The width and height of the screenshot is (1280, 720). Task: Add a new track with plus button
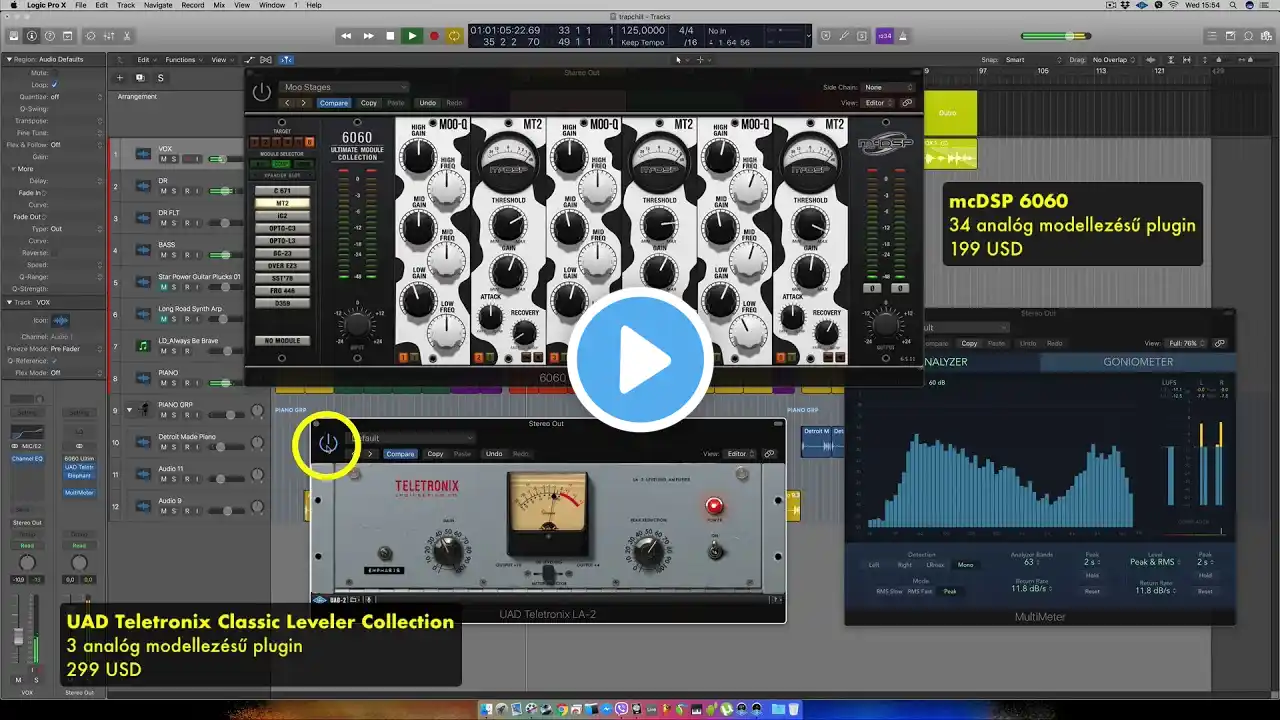point(120,78)
